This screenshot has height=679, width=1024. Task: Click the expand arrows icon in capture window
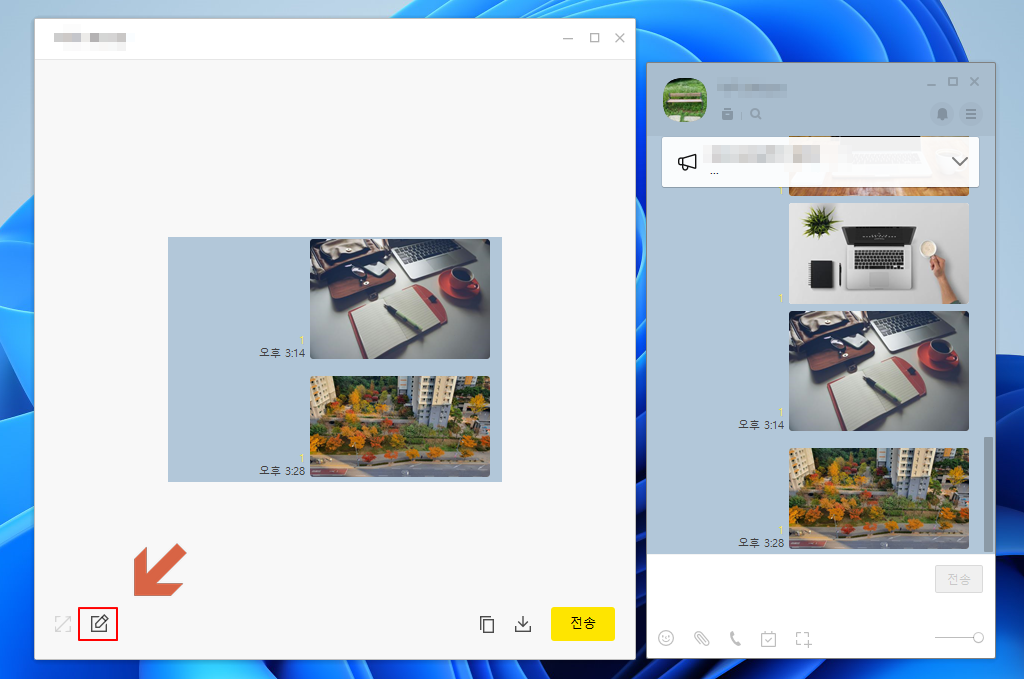[x=63, y=624]
